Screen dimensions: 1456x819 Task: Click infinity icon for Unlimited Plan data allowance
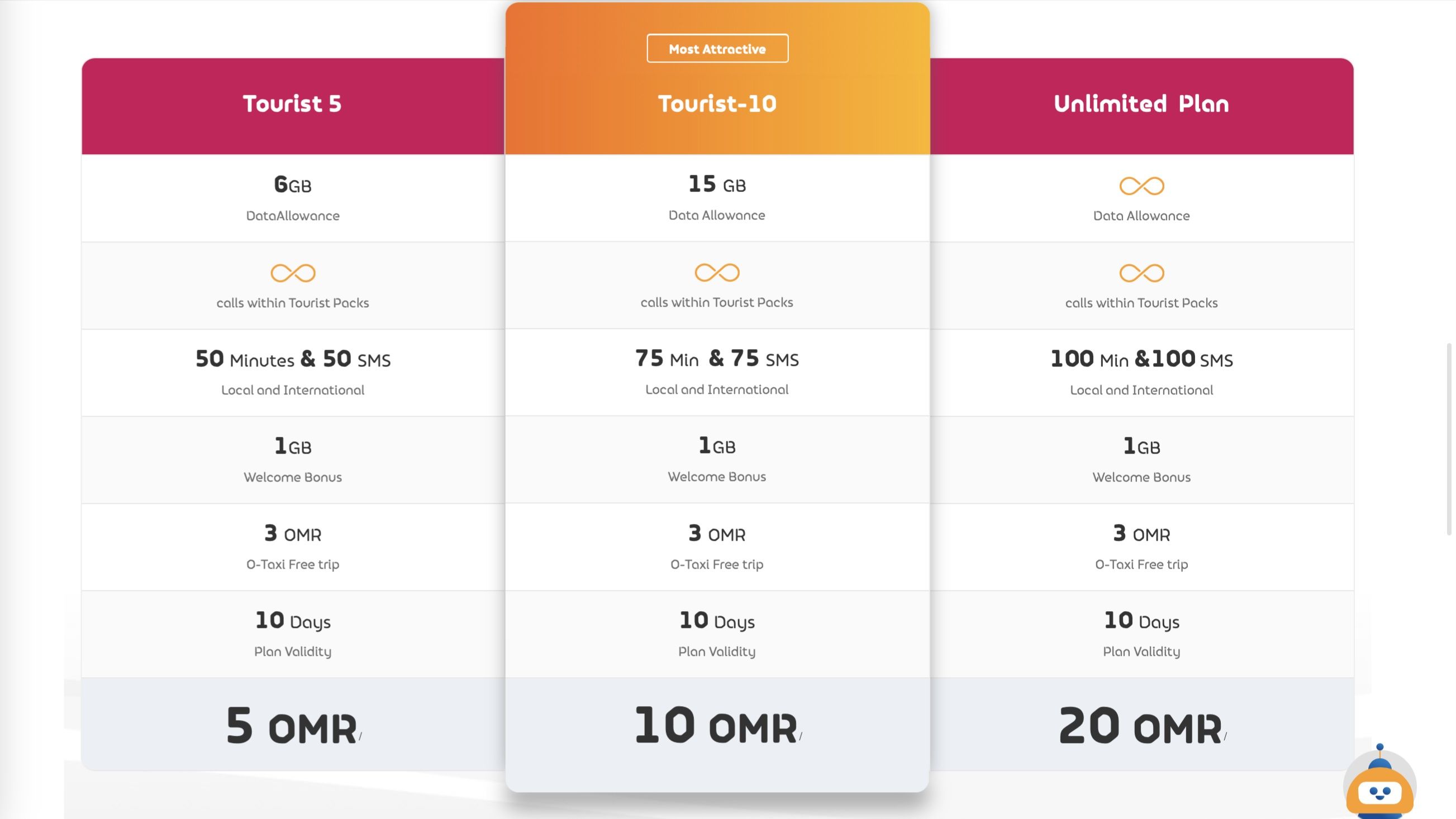tap(1142, 186)
